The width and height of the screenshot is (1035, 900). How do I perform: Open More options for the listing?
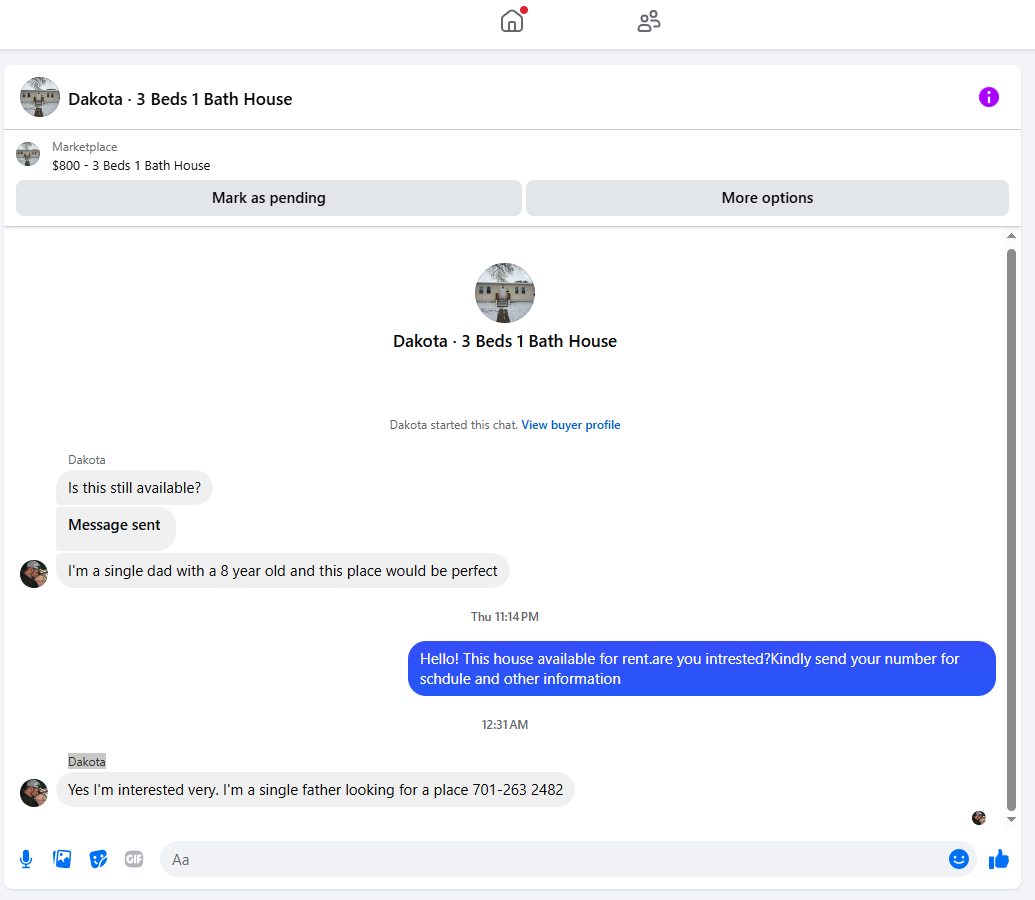click(x=767, y=198)
